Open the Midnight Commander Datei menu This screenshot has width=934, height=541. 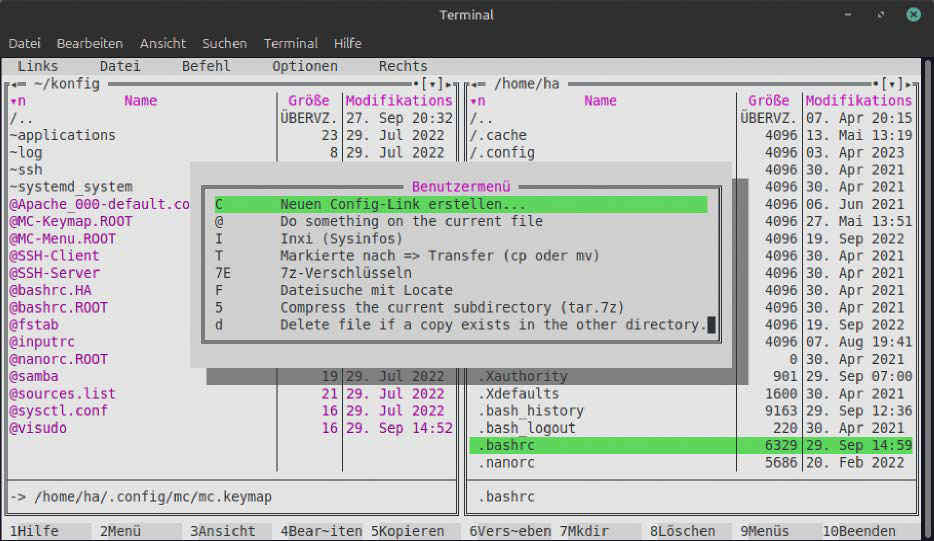click(x=120, y=66)
